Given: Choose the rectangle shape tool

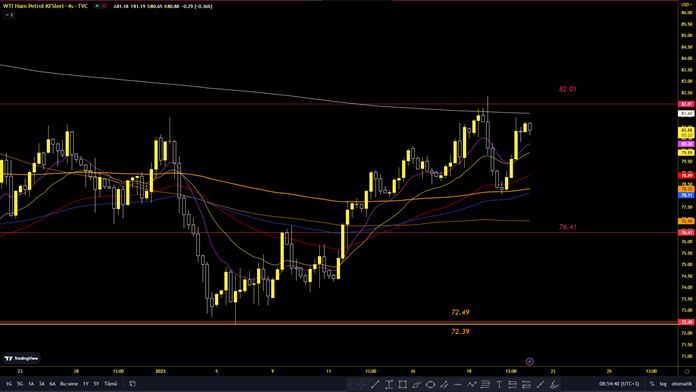Looking at the screenshot, I should tap(403, 384).
